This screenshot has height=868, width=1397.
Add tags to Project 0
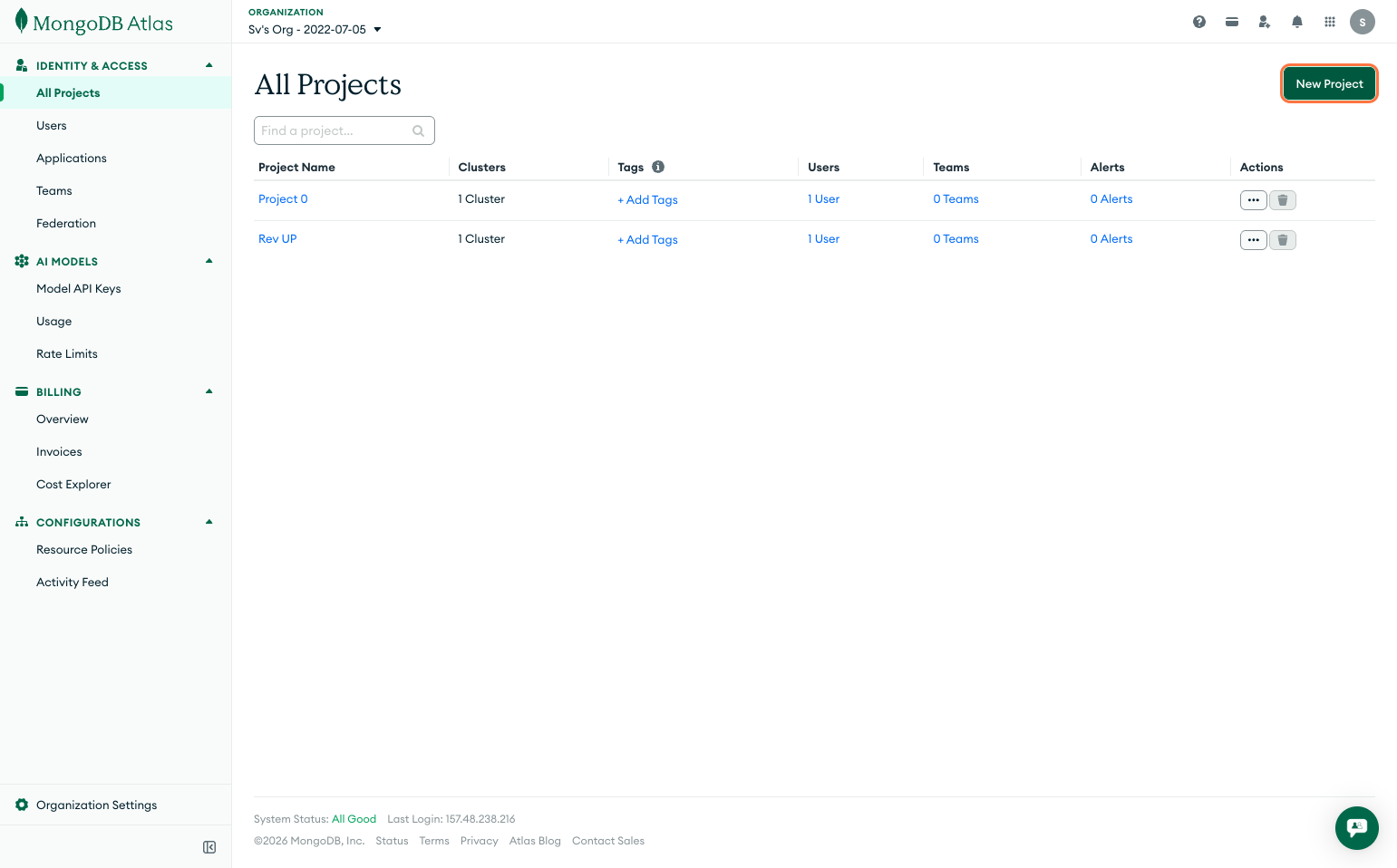click(647, 199)
